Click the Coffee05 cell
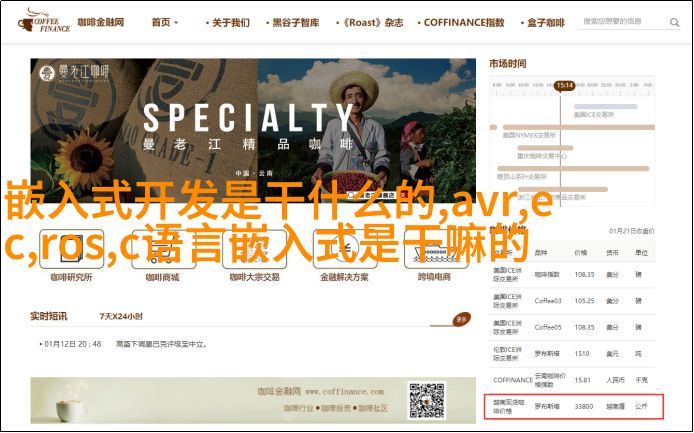Image resolution: width=694 pixels, height=433 pixels. point(548,328)
